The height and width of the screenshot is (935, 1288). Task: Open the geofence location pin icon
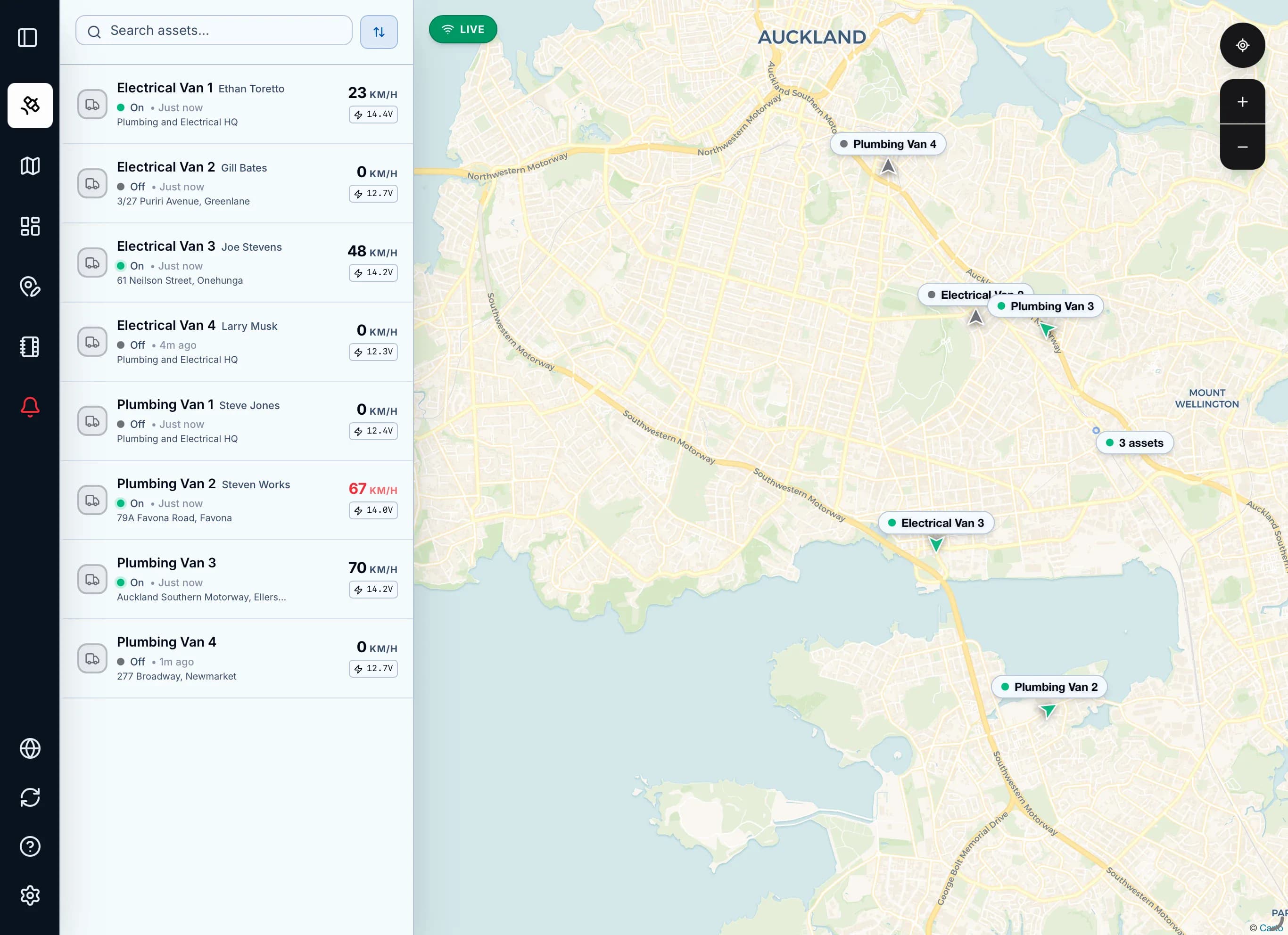click(30, 286)
